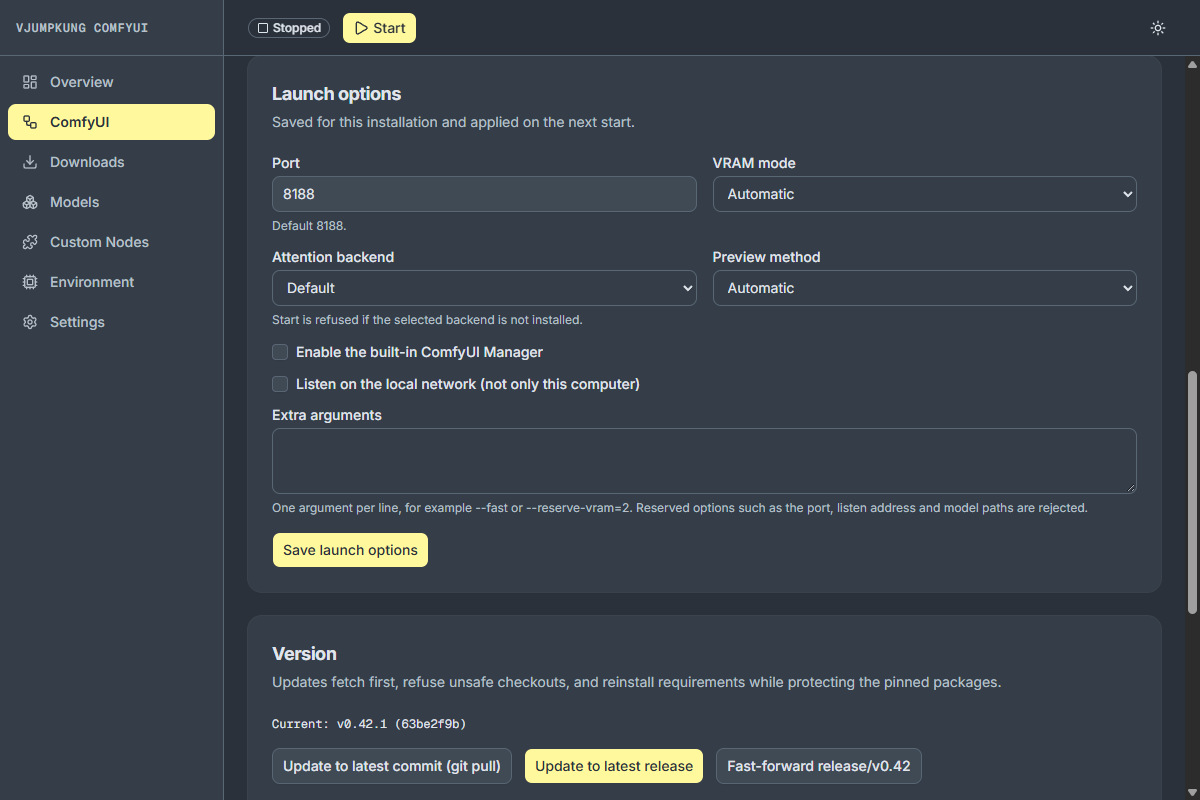Click the 'Default 8188.' hint text
The height and width of the screenshot is (800, 1200).
point(309,226)
